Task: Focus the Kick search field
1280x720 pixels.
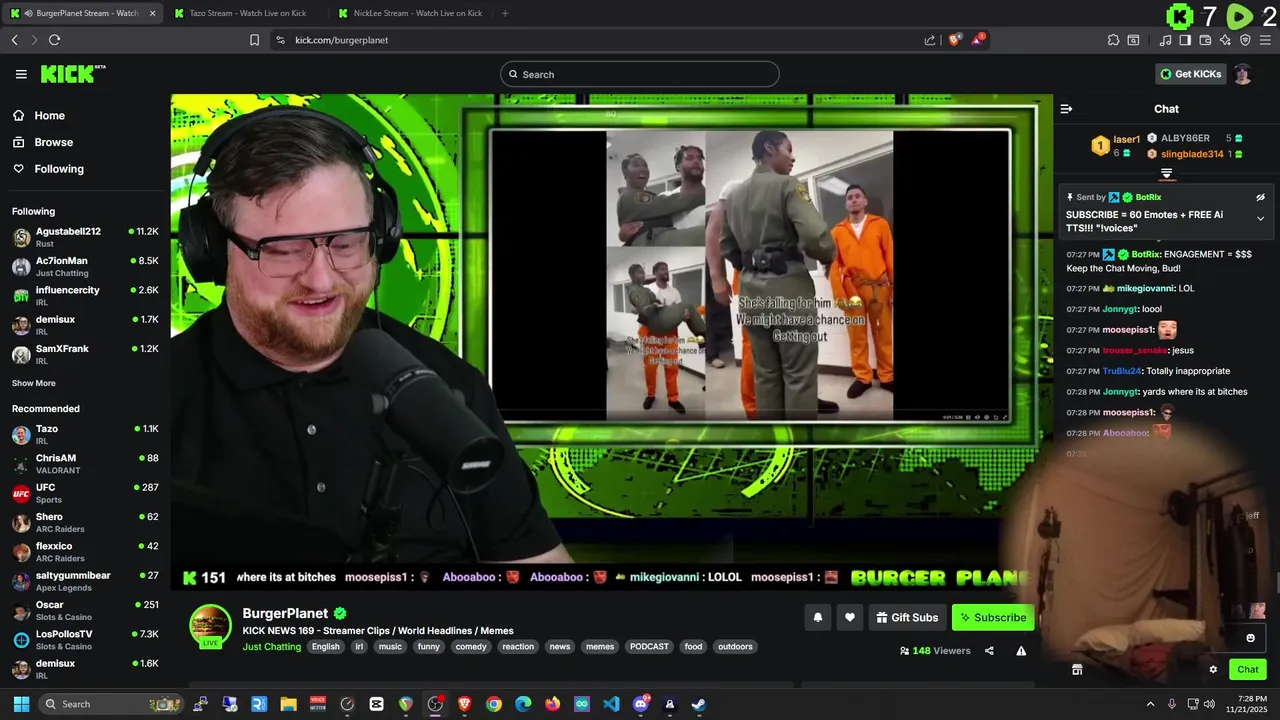Action: point(640,74)
